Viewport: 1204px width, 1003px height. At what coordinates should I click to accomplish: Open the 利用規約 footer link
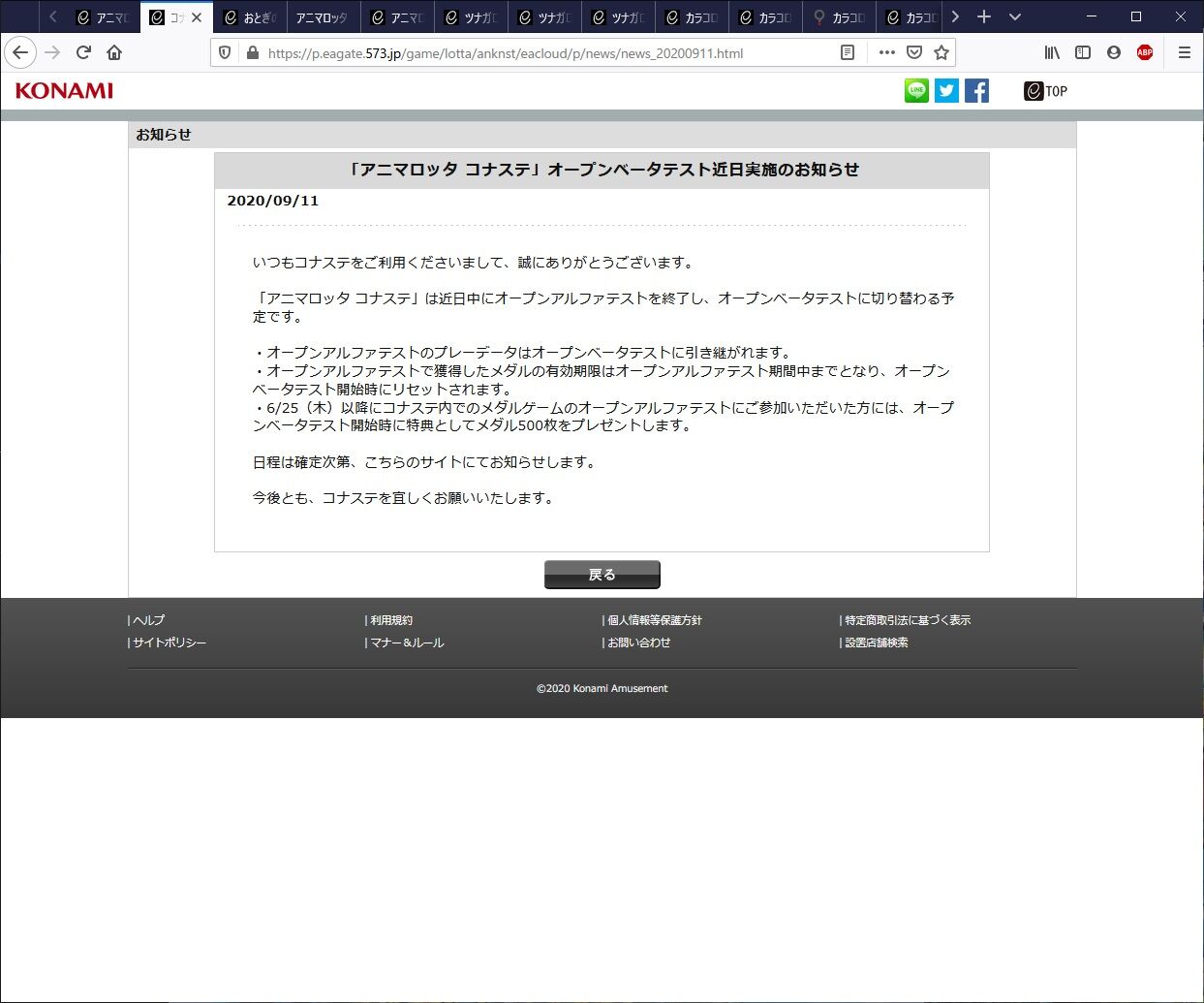tap(390, 620)
